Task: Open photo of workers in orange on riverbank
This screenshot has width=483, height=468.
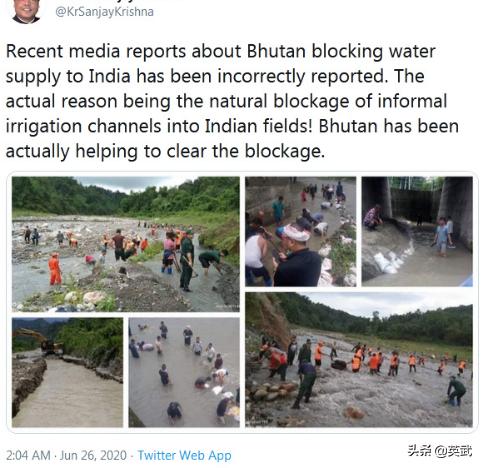Action: click(126, 244)
